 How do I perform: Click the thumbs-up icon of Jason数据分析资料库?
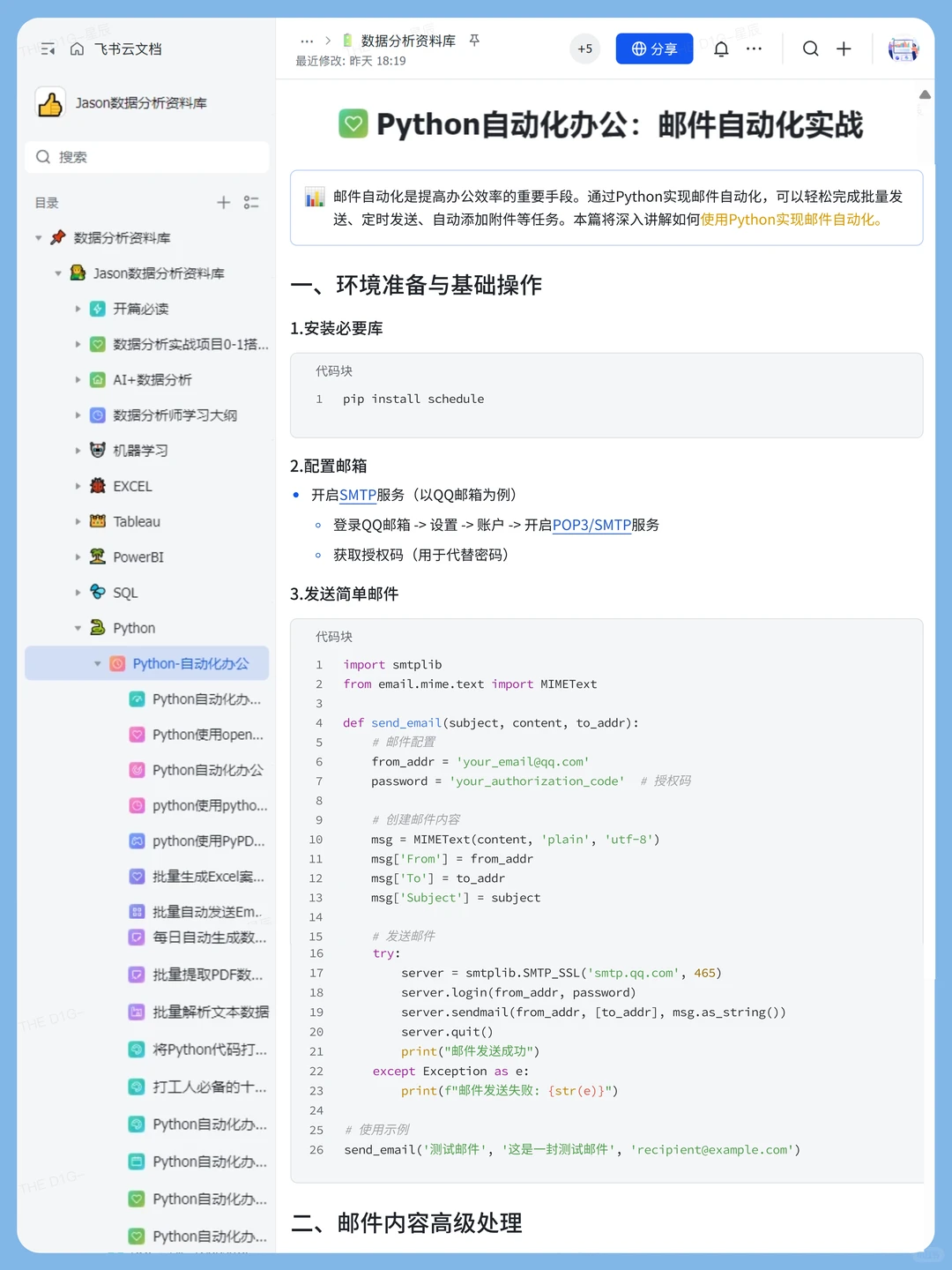point(50,102)
